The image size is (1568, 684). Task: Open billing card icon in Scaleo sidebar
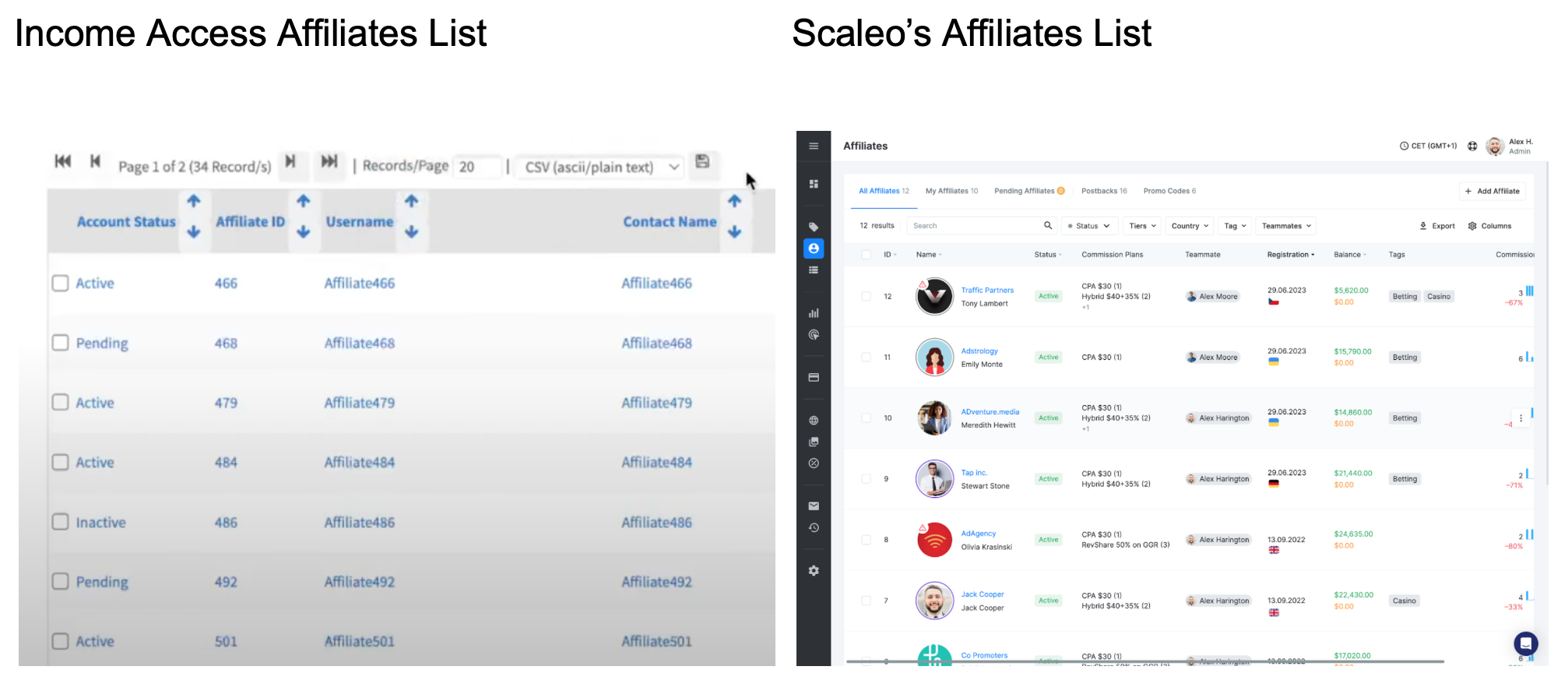point(814,378)
